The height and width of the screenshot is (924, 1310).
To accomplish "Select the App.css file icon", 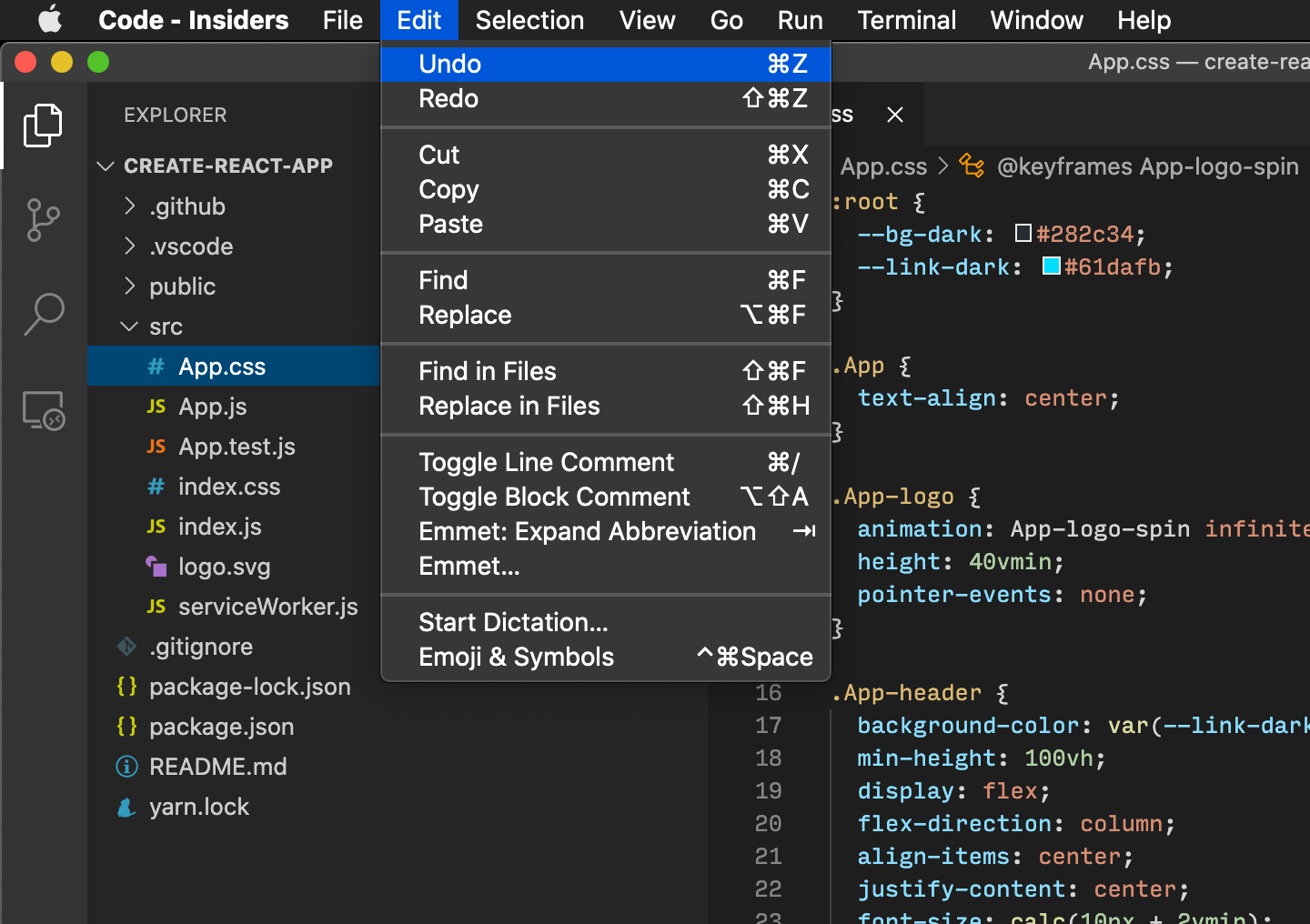I will click(155, 366).
